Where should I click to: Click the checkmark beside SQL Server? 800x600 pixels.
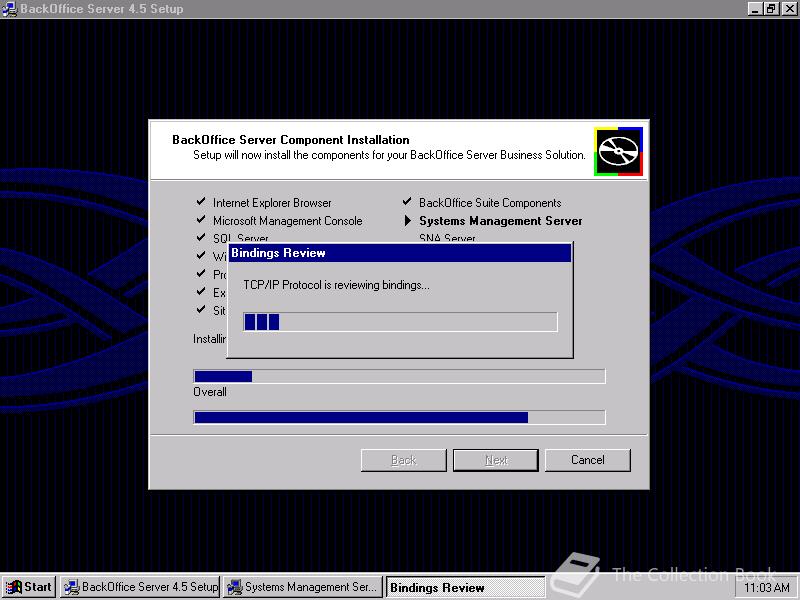[201, 237]
